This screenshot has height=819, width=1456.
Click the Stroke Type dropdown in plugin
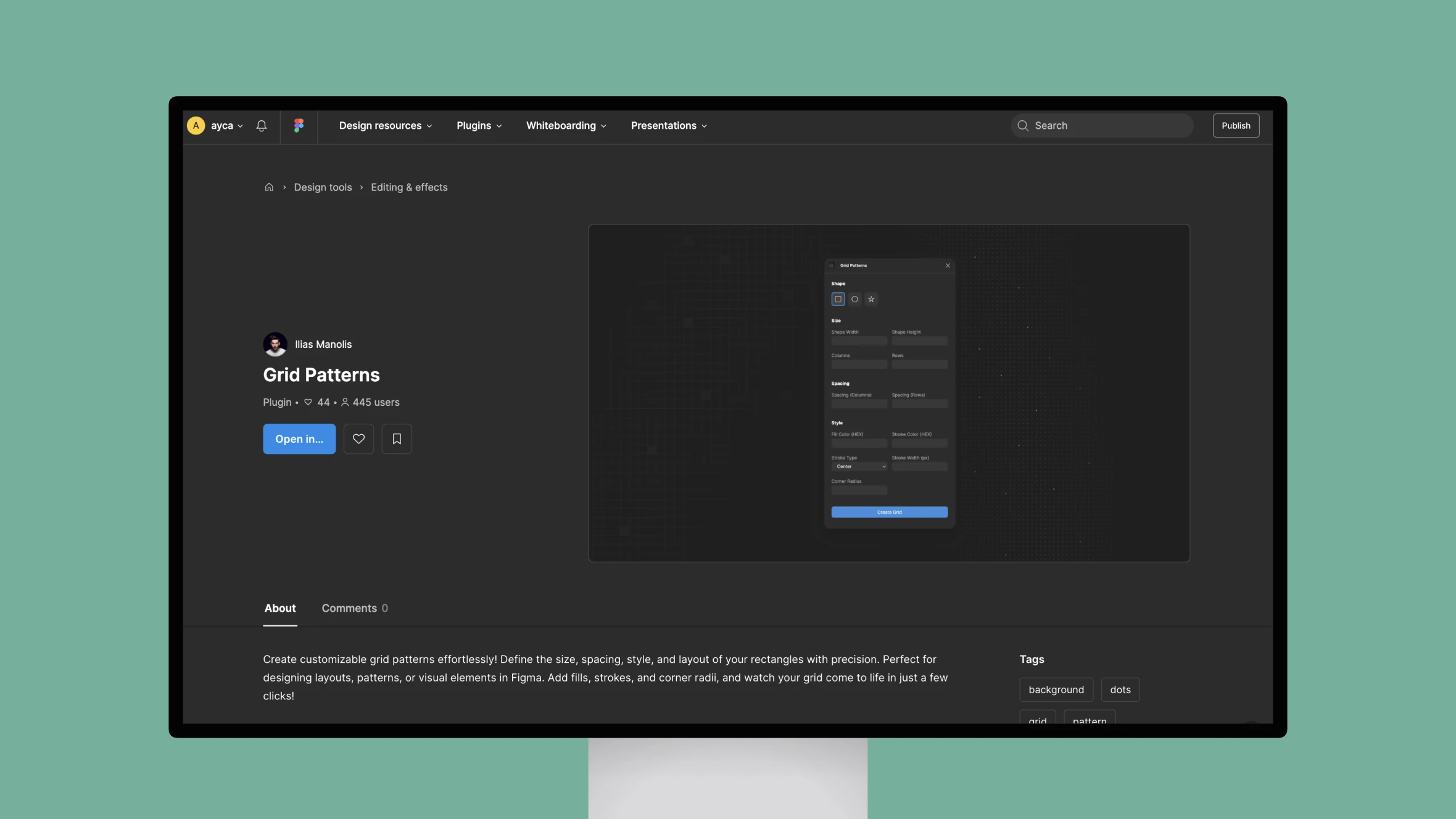(858, 467)
